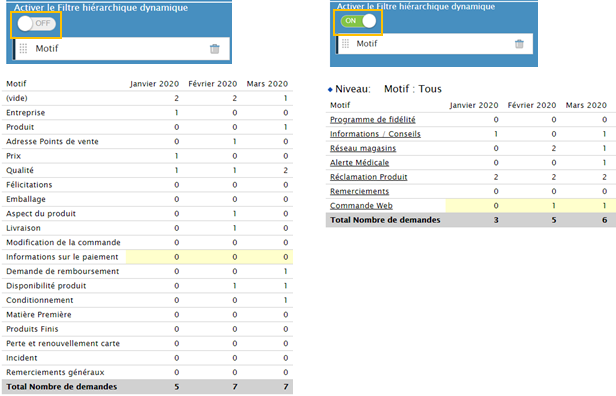
Task: Turn on the left hierarchical filter toggle
Action: tap(37, 24)
